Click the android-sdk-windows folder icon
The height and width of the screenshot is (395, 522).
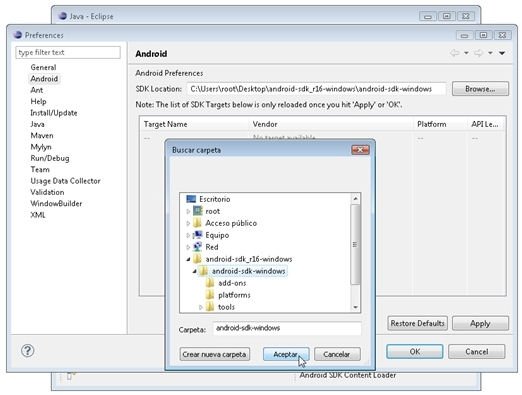(x=204, y=271)
